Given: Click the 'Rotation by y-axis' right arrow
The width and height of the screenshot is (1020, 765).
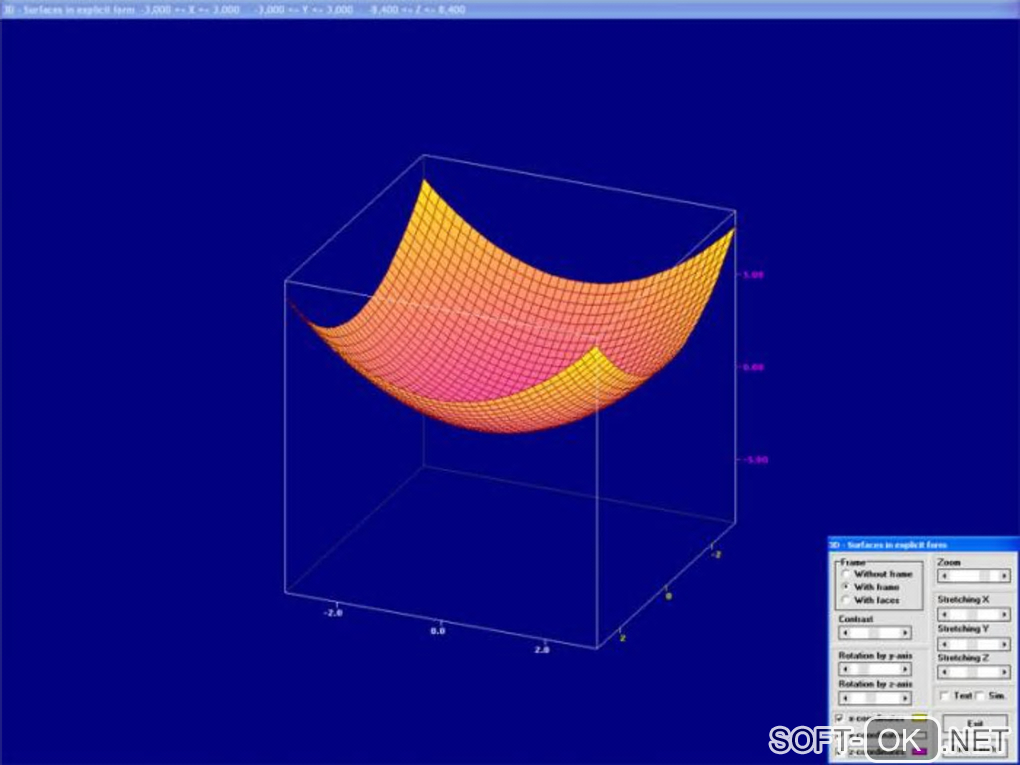Looking at the screenshot, I should (x=905, y=669).
